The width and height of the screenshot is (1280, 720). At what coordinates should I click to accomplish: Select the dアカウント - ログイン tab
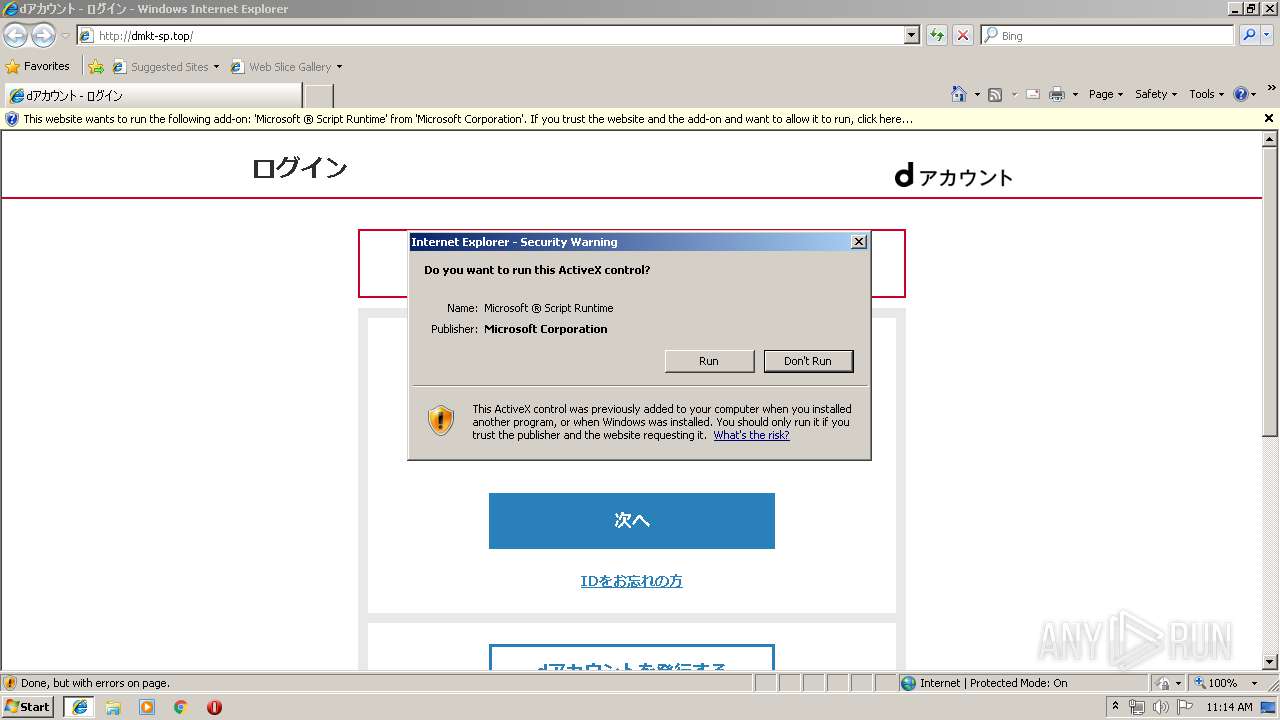point(152,96)
